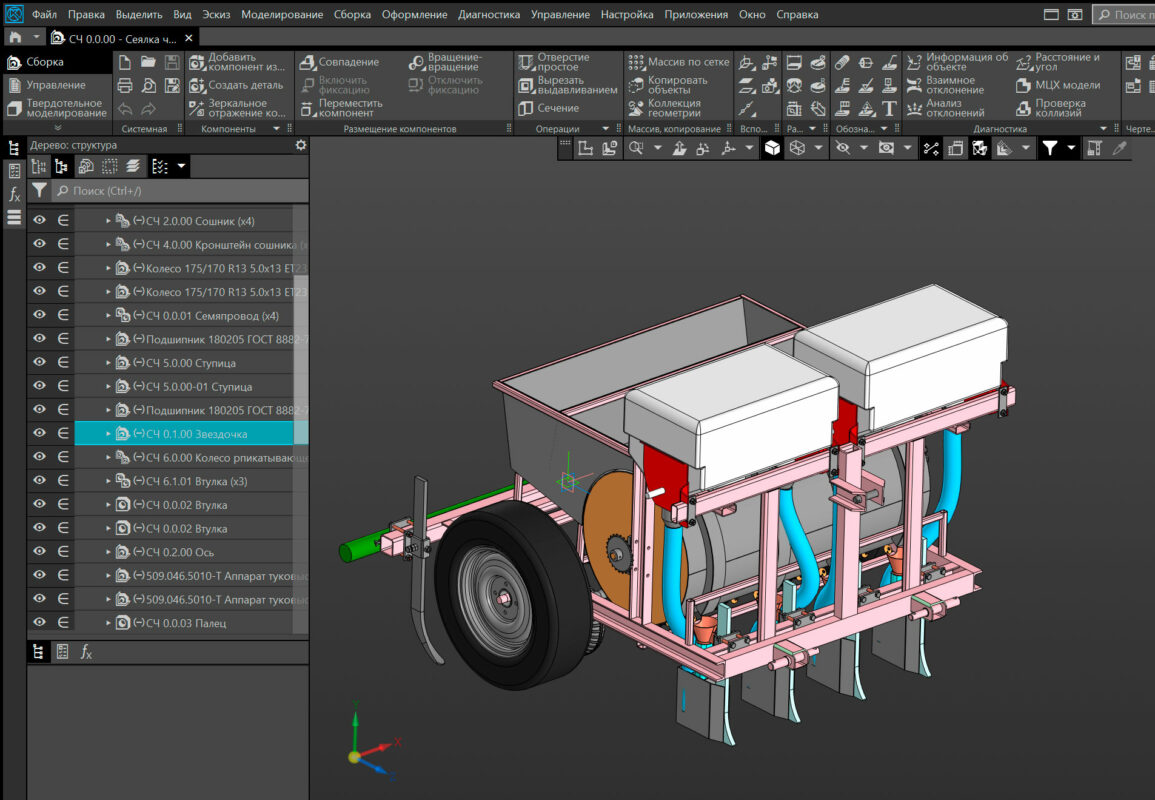The image size is (1155, 800).
Task: Click the Переместить компонент button
Action: [x=342, y=108]
